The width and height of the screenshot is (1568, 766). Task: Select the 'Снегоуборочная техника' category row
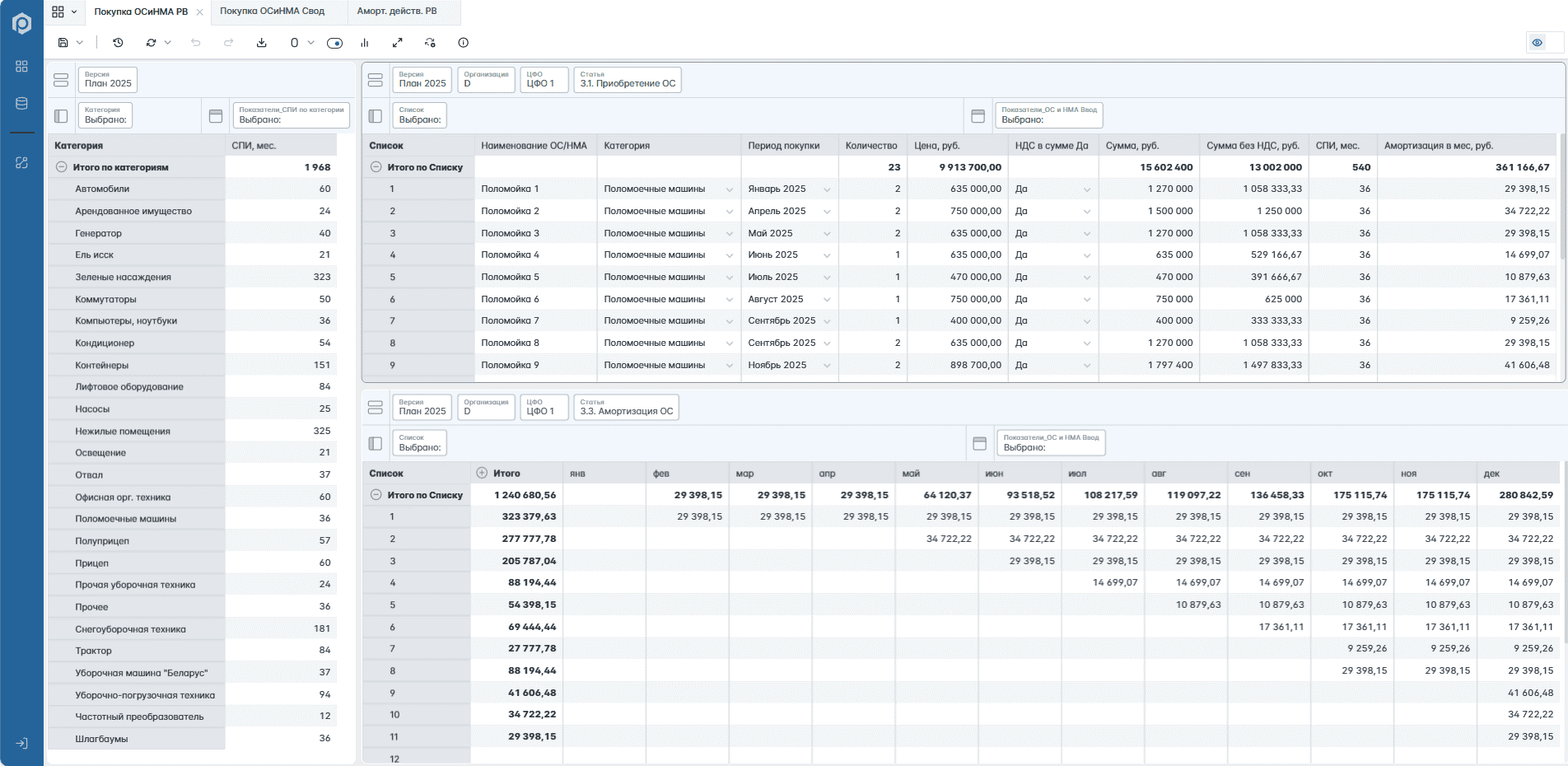coord(137,629)
